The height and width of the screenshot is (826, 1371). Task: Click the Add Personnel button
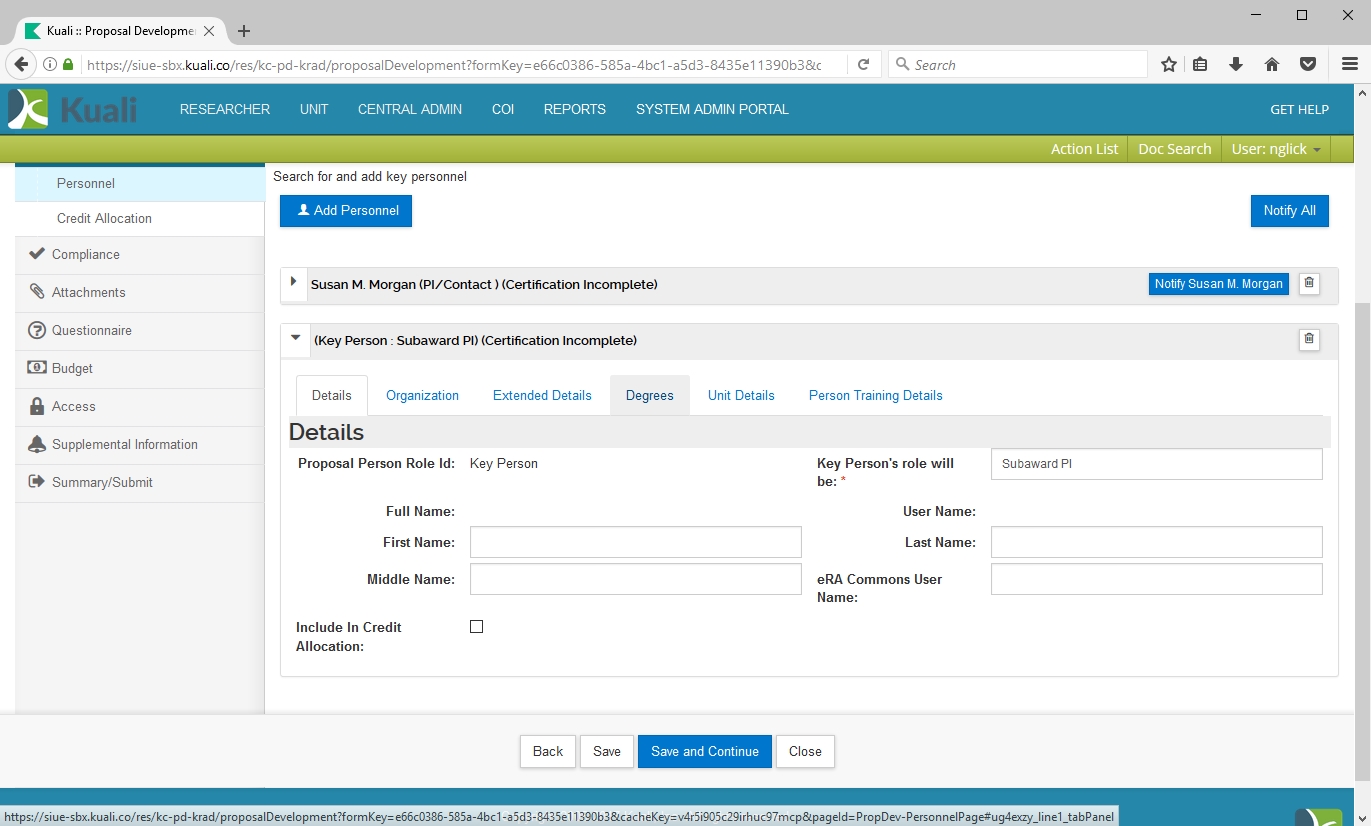(x=346, y=211)
